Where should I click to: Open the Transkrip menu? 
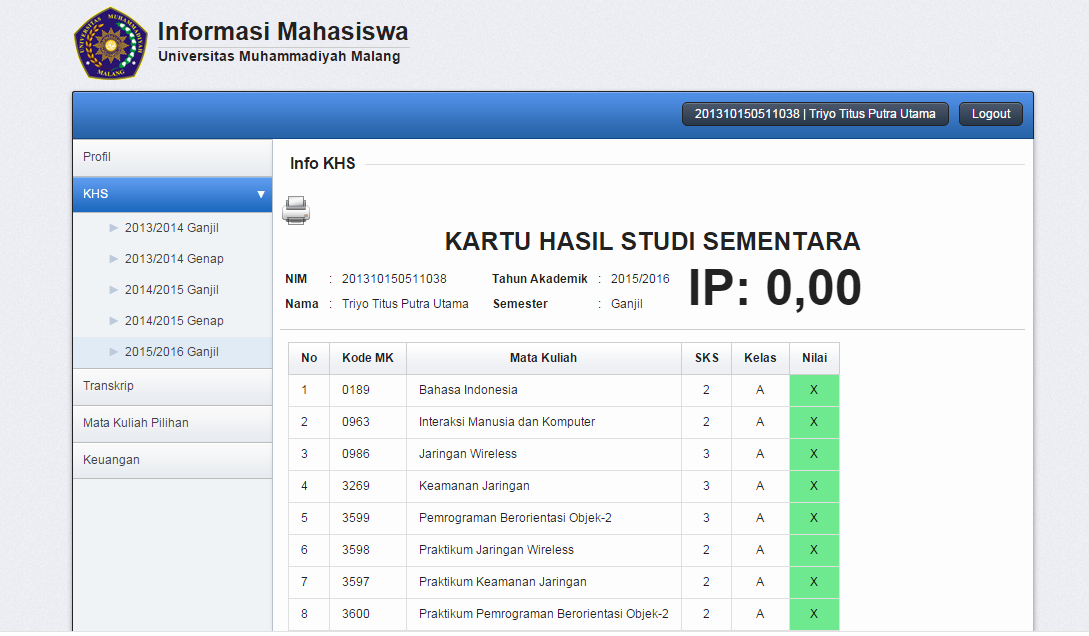[172, 386]
